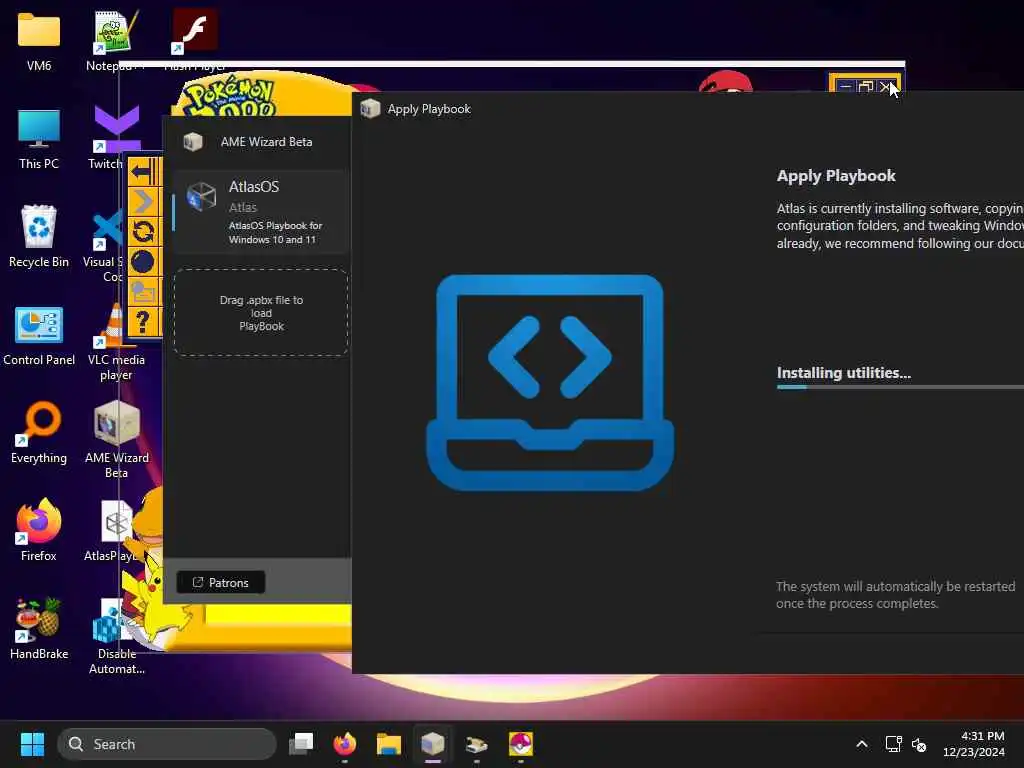Click the dark blue ball toolbar button

[x=142, y=262]
